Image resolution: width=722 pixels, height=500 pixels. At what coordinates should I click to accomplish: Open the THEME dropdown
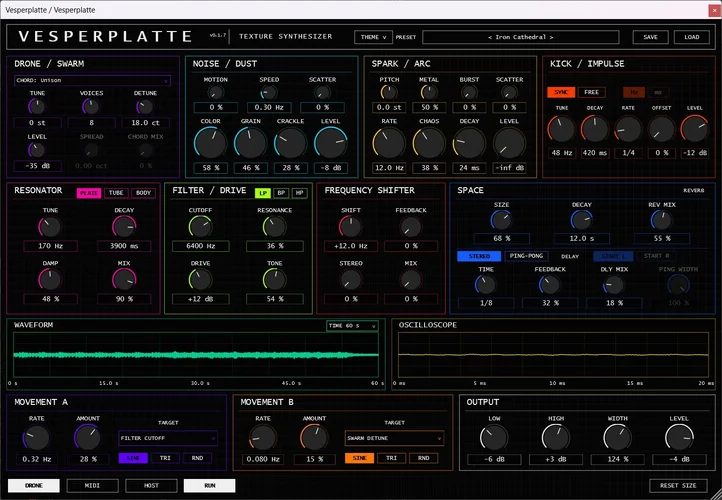373,37
